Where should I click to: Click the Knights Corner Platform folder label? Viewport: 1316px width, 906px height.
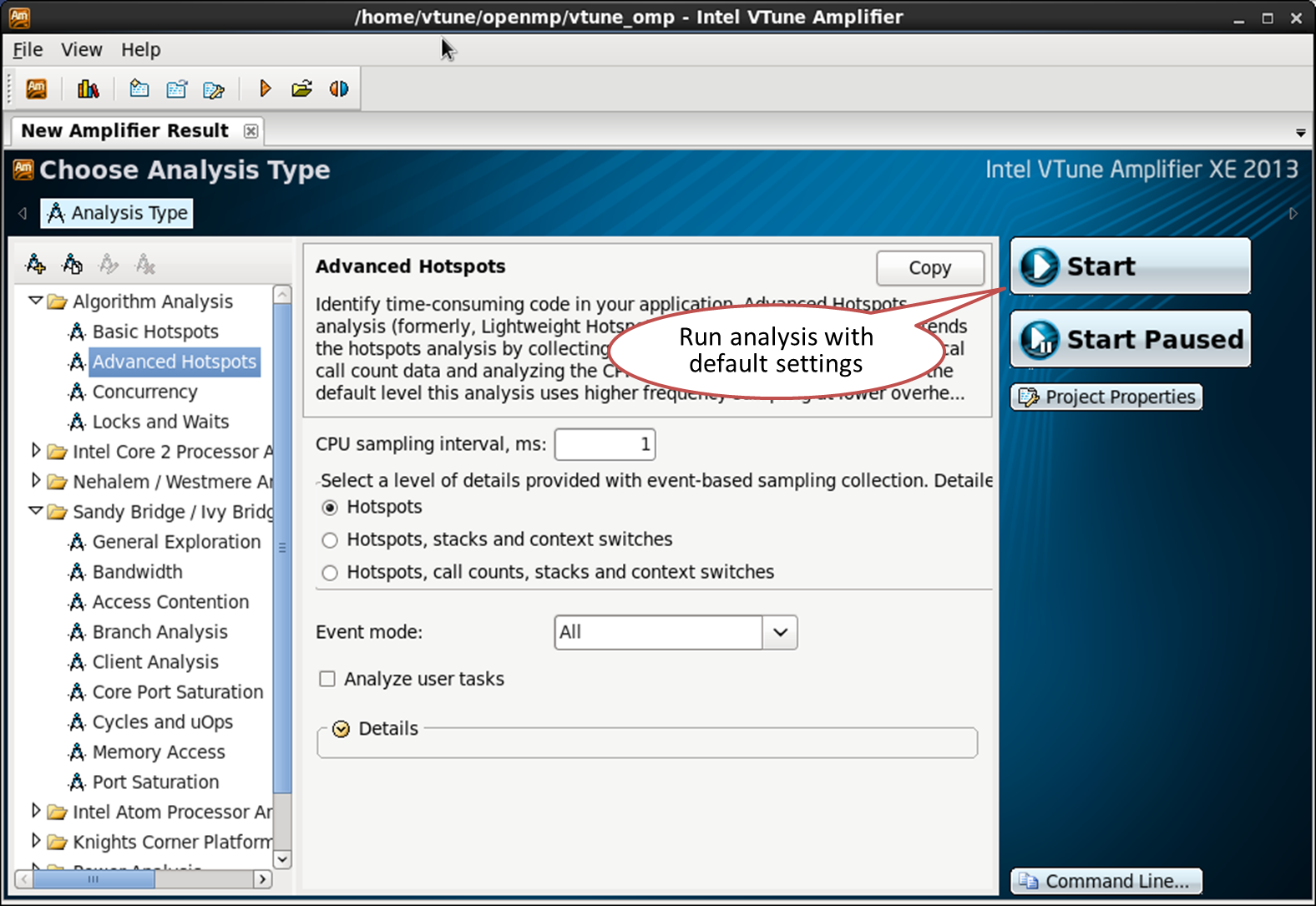(173, 842)
